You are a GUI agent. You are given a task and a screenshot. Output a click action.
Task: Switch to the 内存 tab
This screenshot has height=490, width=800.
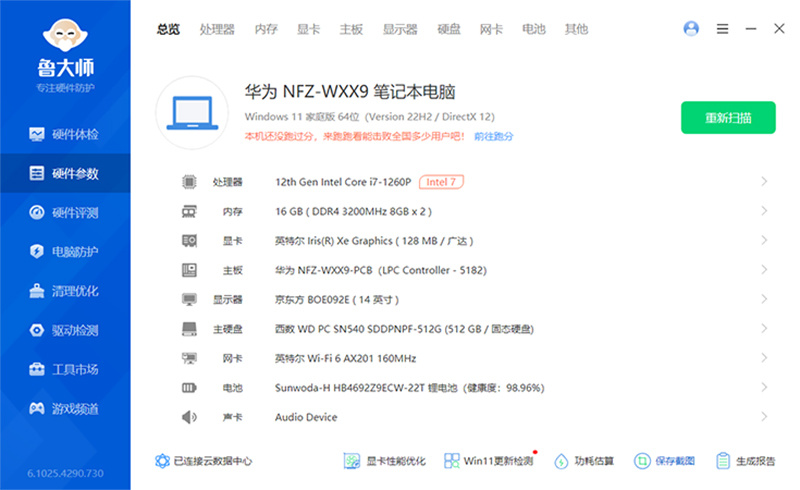(x=266, y=30)
